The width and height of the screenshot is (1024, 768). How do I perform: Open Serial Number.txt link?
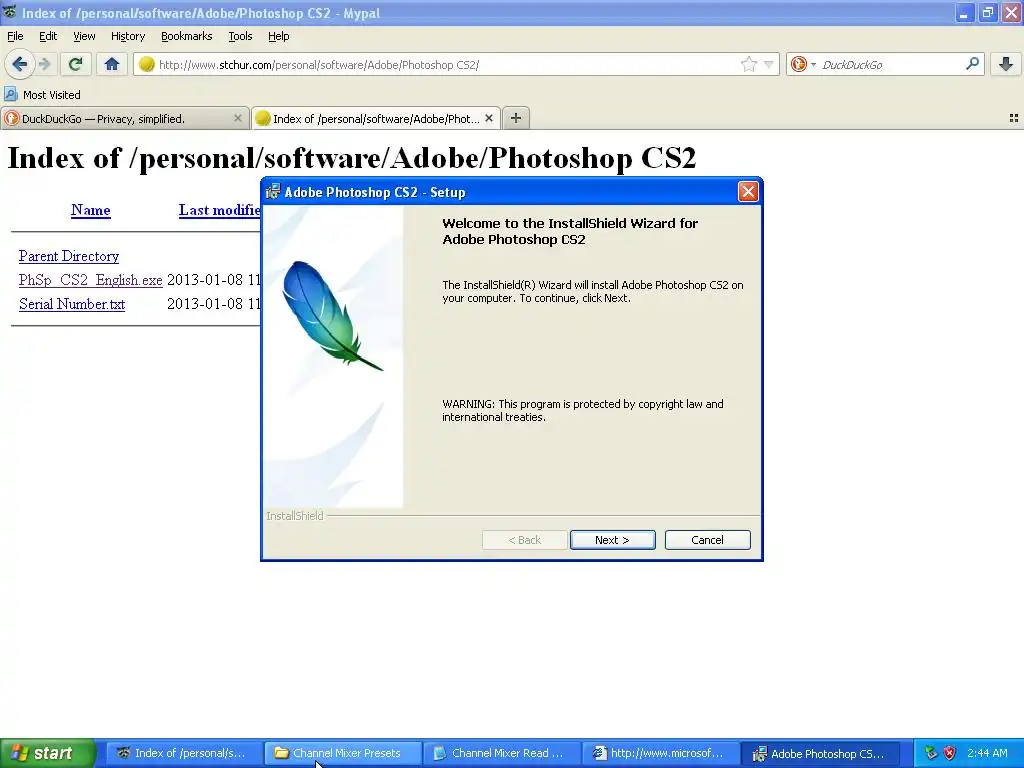72,304
